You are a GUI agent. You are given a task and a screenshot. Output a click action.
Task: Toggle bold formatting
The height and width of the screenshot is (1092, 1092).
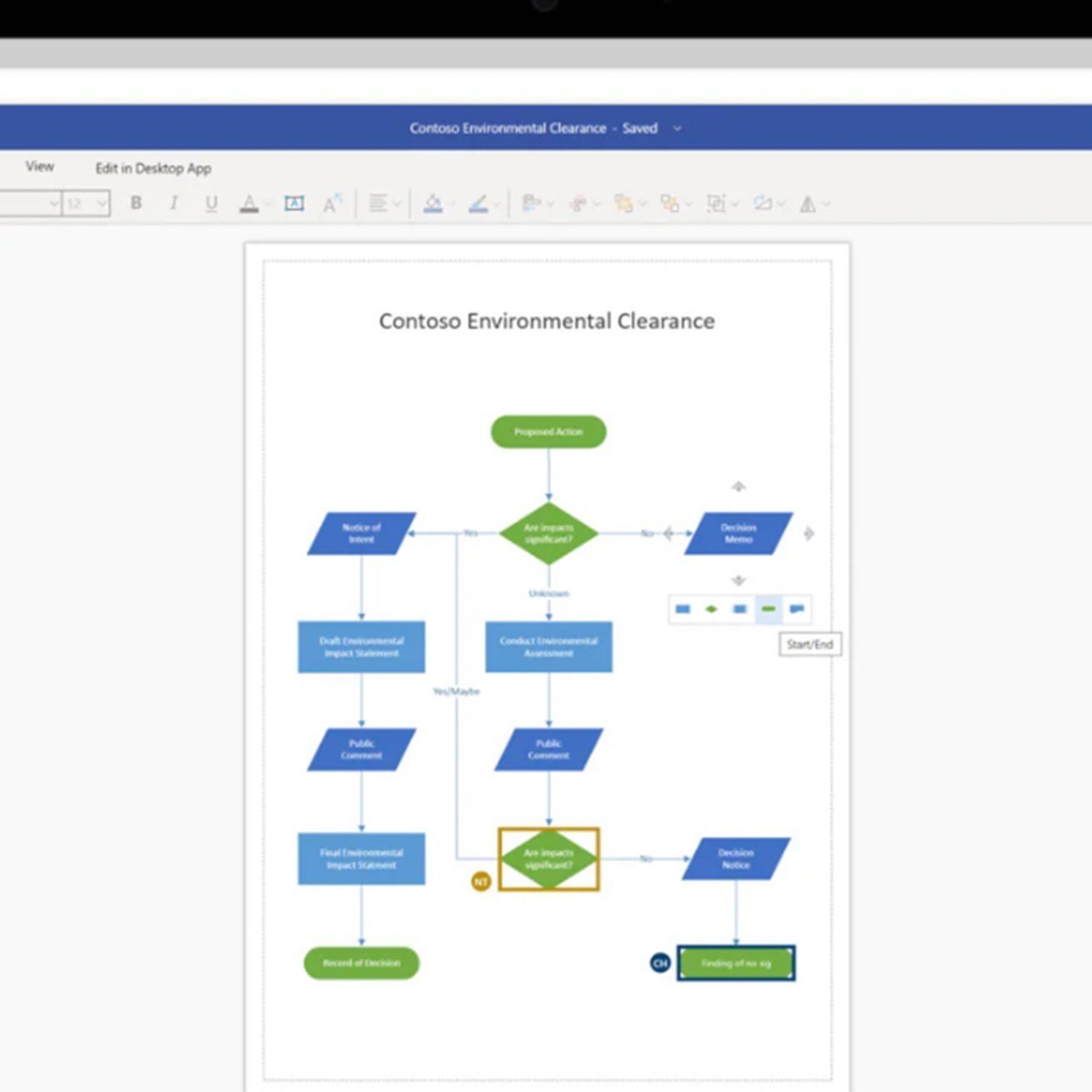[x=136, y=203]
